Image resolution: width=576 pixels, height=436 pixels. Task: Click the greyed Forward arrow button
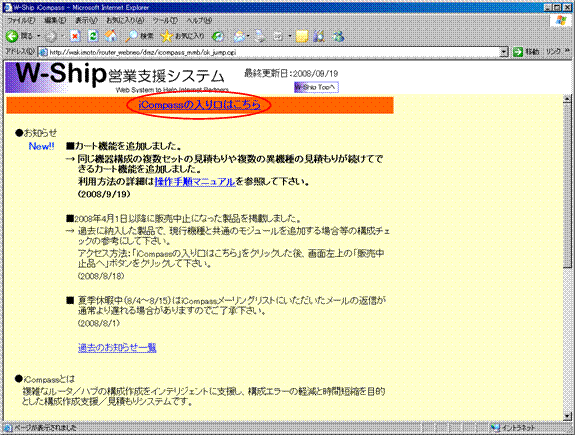[x=51, y=36]
